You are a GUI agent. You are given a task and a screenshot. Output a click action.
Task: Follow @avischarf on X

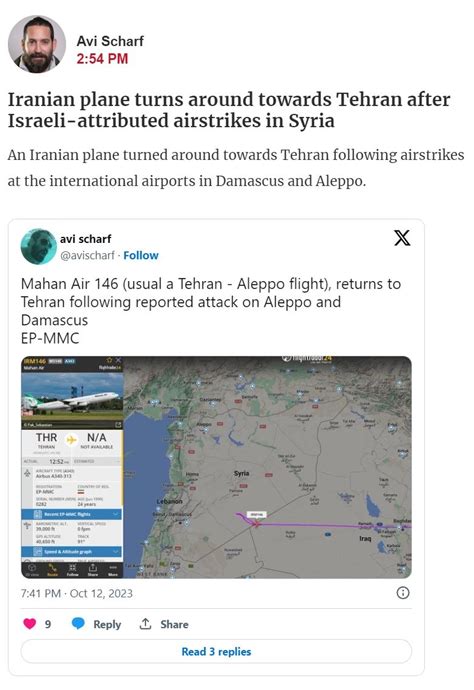coord(141,255)
